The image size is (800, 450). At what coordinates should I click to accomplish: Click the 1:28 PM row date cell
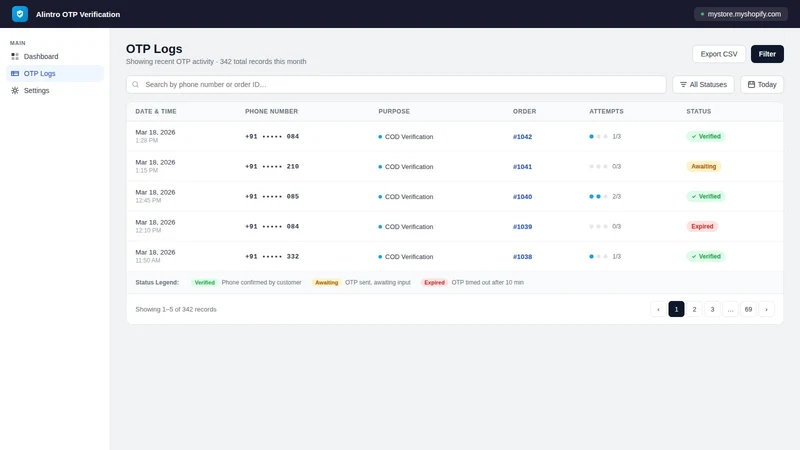(x=155, y=136)
